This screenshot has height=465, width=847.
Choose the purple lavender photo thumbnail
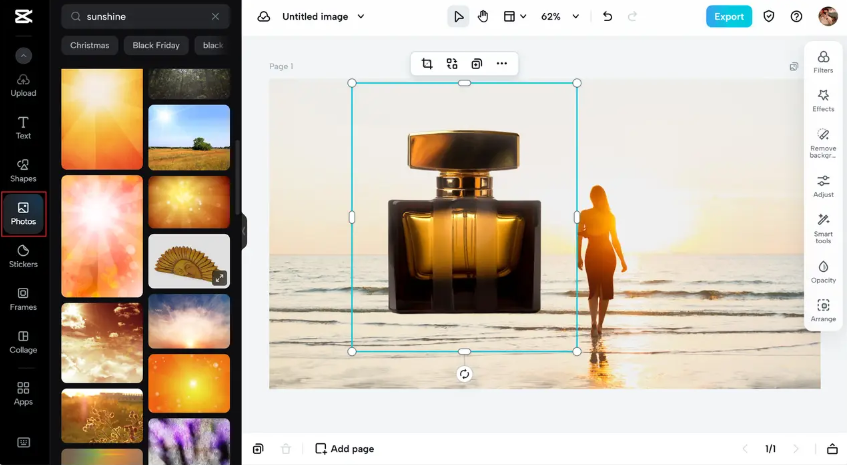tap(189, 442)
